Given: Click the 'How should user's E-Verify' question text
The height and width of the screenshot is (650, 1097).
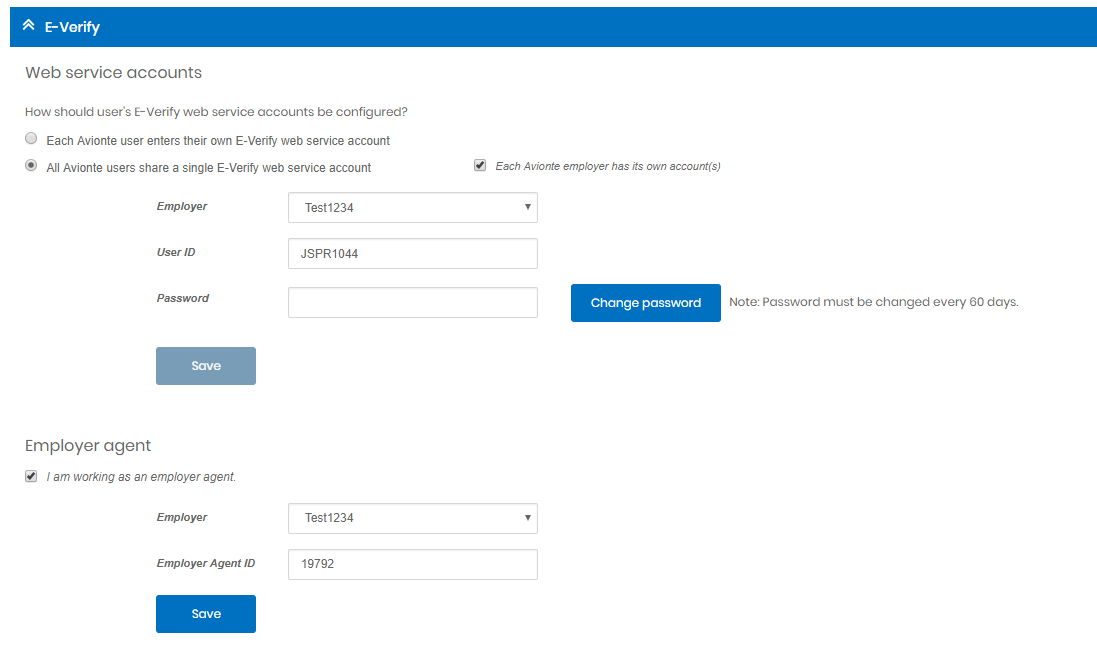Looking at the screenshot, I should [216, 112].
